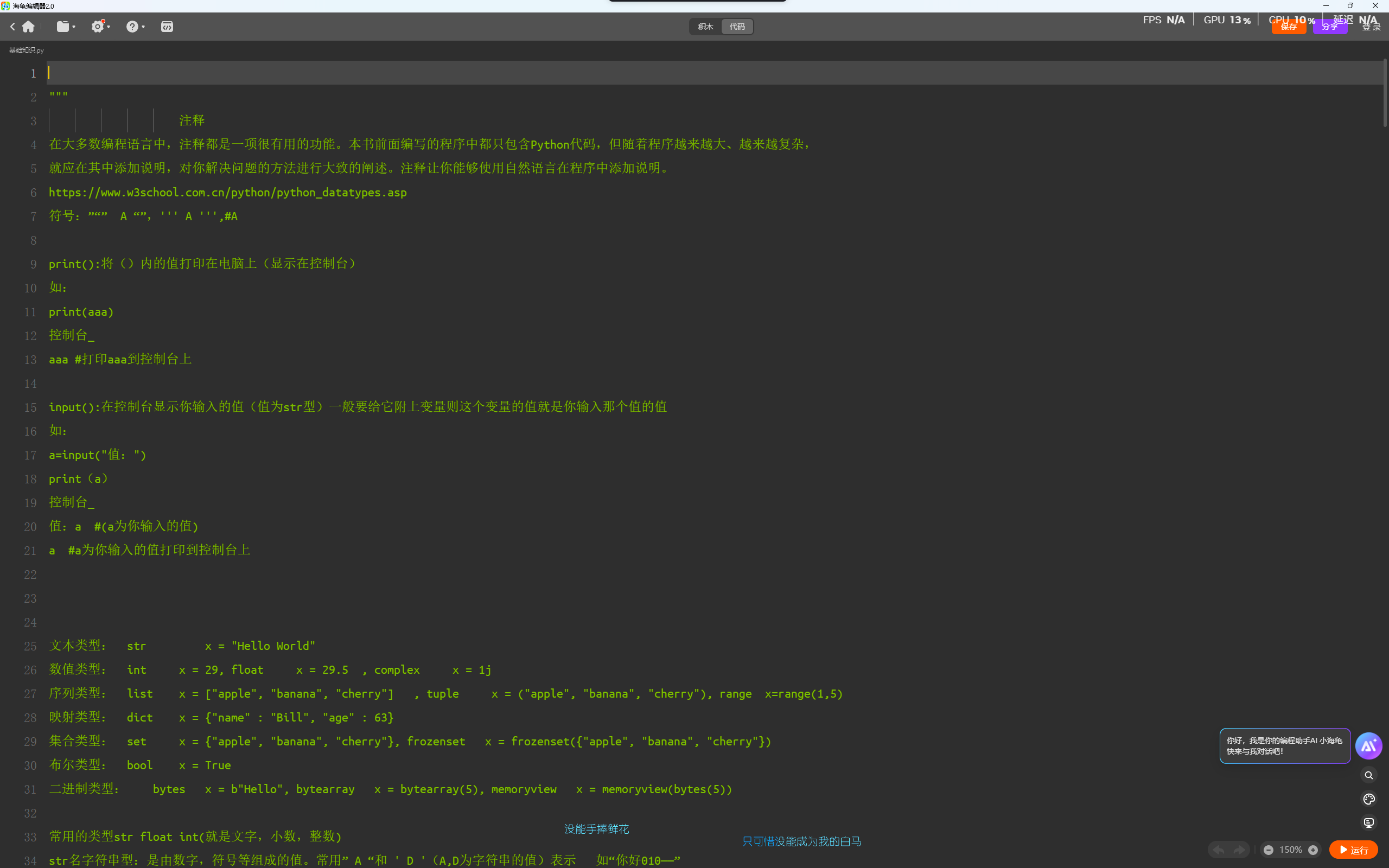Screen dimensions: 1389x868
Task: Click the zoom out minus icon
Action: [x=1269, y=850]
